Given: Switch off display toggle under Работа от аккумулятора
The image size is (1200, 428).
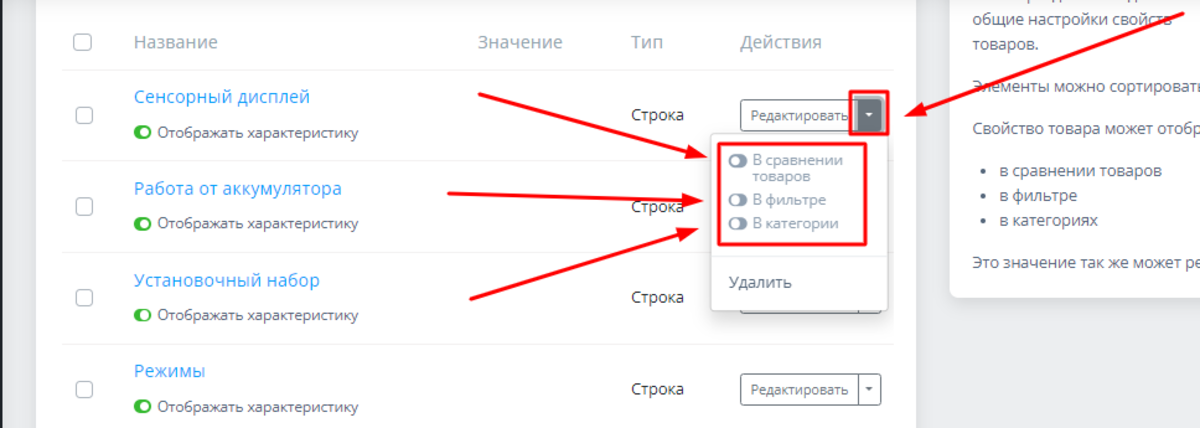Looking at the screenshot, I should pyautogui.click(x=143, y=224).
